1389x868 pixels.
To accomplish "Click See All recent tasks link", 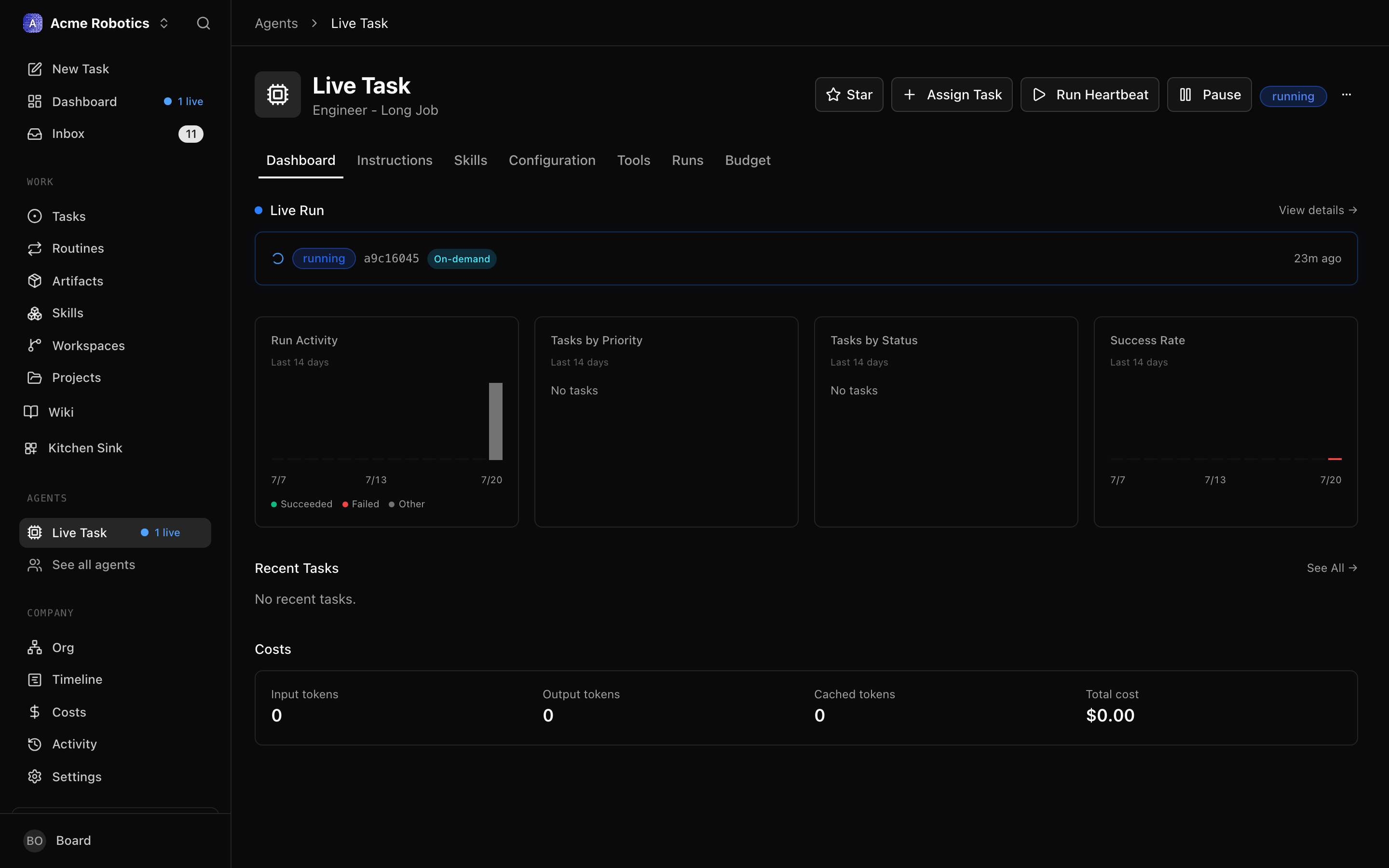I will click(1332, 568).
